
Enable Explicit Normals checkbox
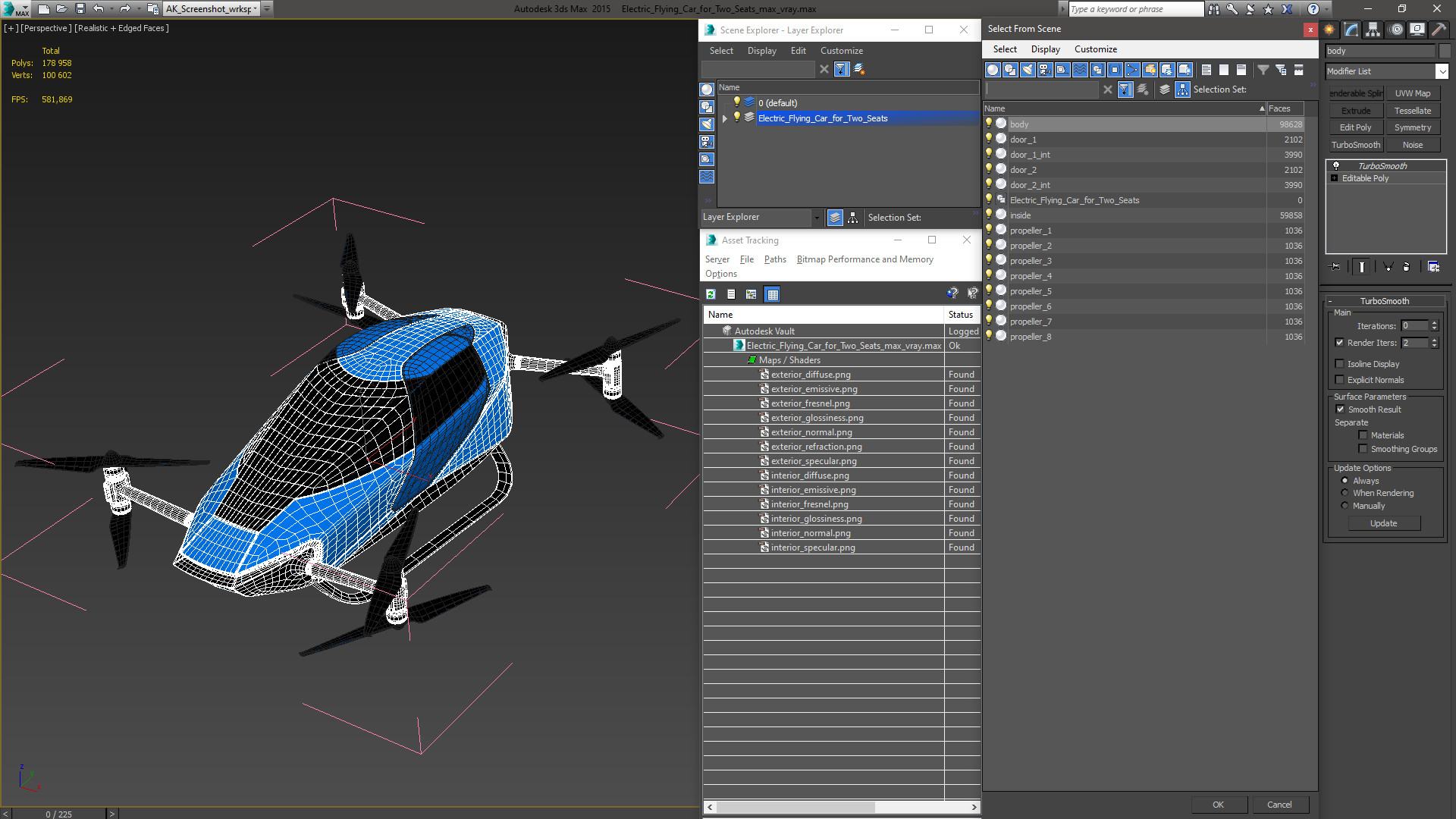coord(1339,380)
